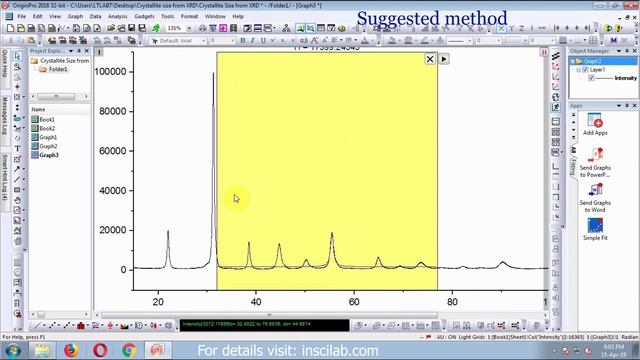Open the zoom percentage dropdown
The height and width of the screenshot is (360, 640).
(x=189, y=28)
